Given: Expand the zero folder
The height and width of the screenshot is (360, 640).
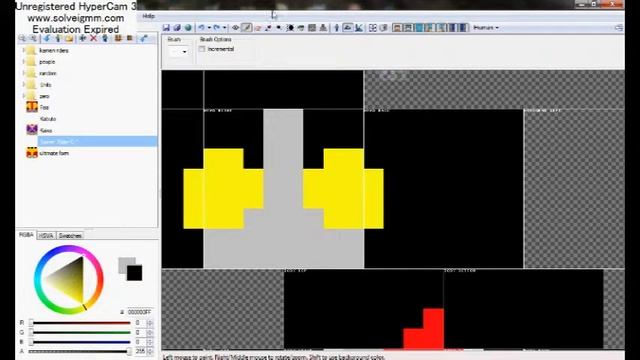Looking at the screenshot, I should (24, 96).
